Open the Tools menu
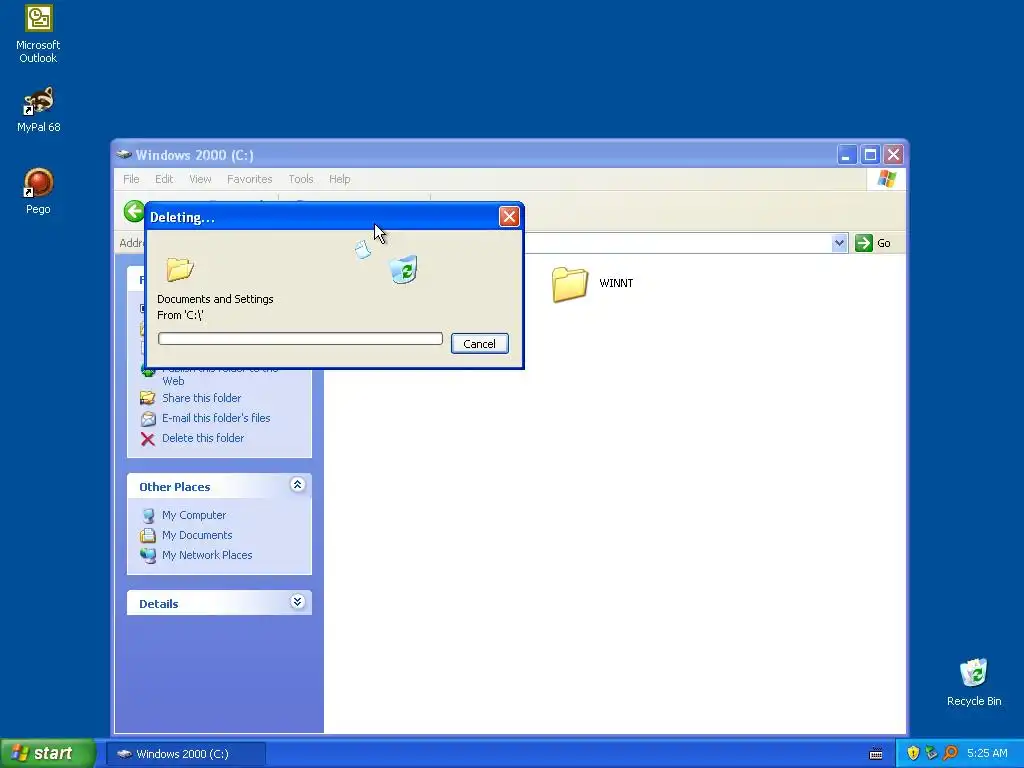1024x768 pixels. click(x=301, y=179)
